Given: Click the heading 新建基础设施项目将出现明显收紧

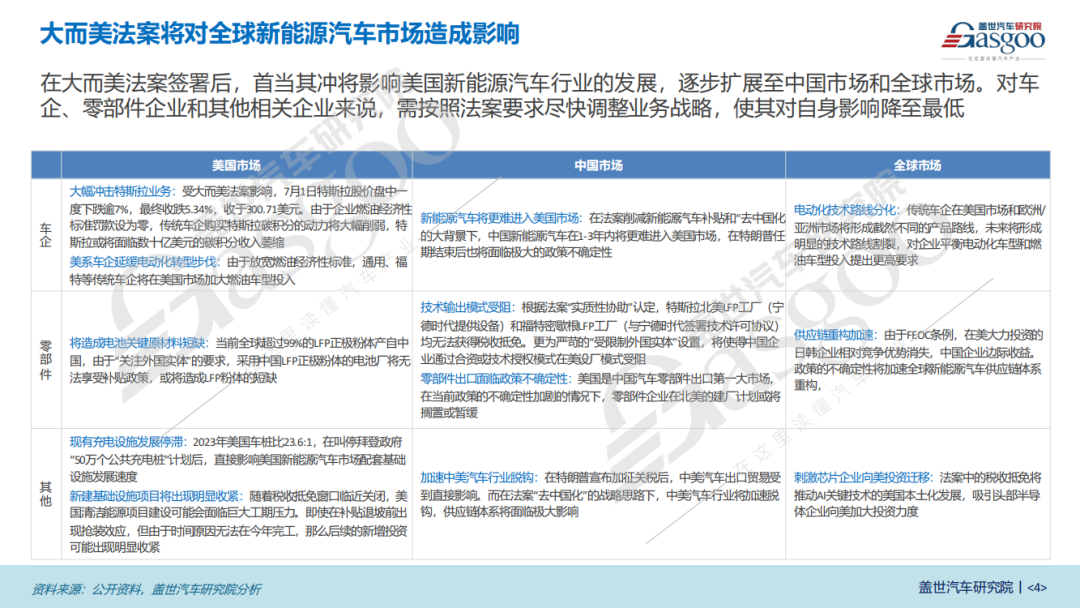Looking at the screenshot, I should pyautogui.click(x=156, y=496).
